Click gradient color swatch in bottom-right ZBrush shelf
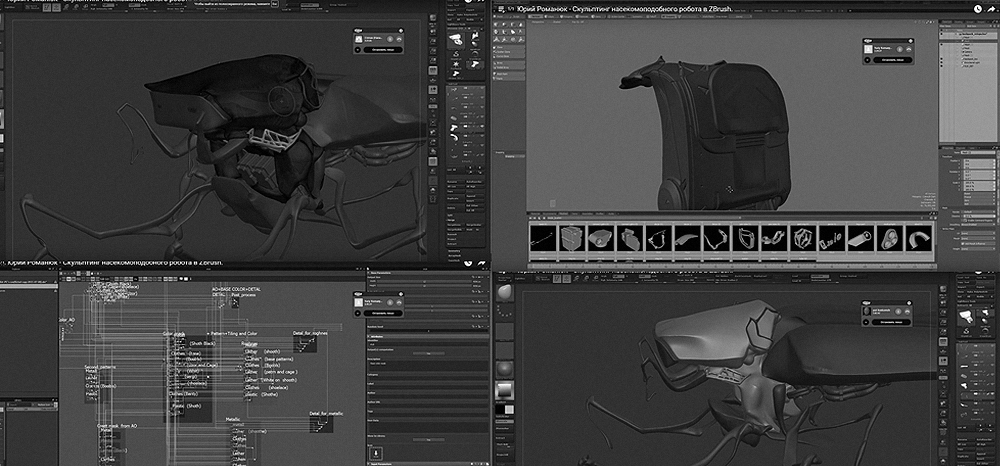Viewport: 1000px width, 466px height. pos(504,391)
